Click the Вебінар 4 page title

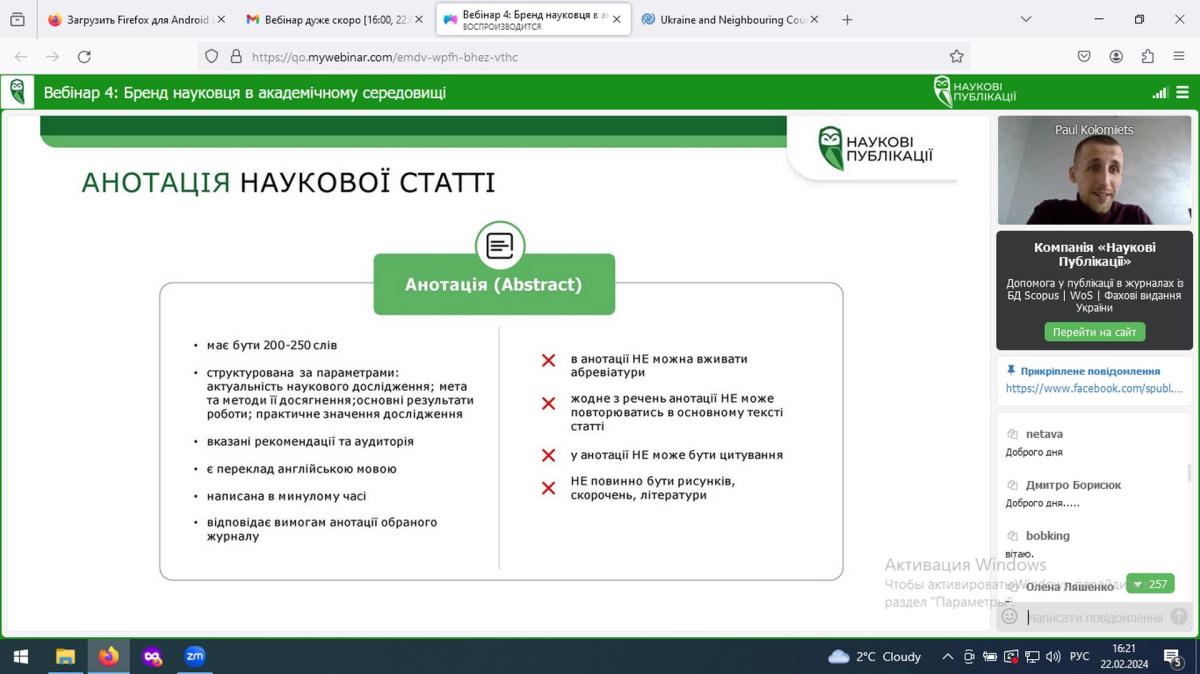pos(245,93)
